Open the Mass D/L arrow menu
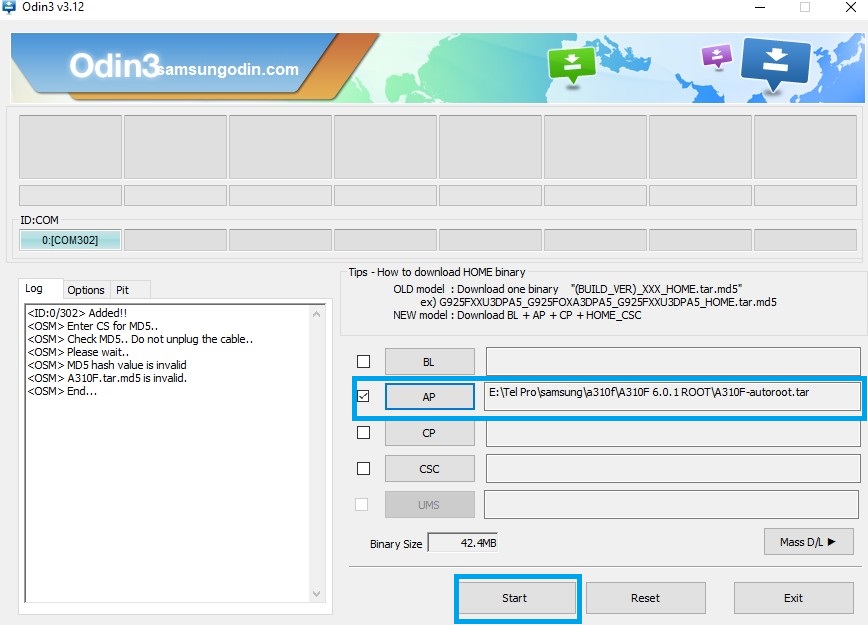Screen dimensions: 868x625 click(x=808, y=542)
